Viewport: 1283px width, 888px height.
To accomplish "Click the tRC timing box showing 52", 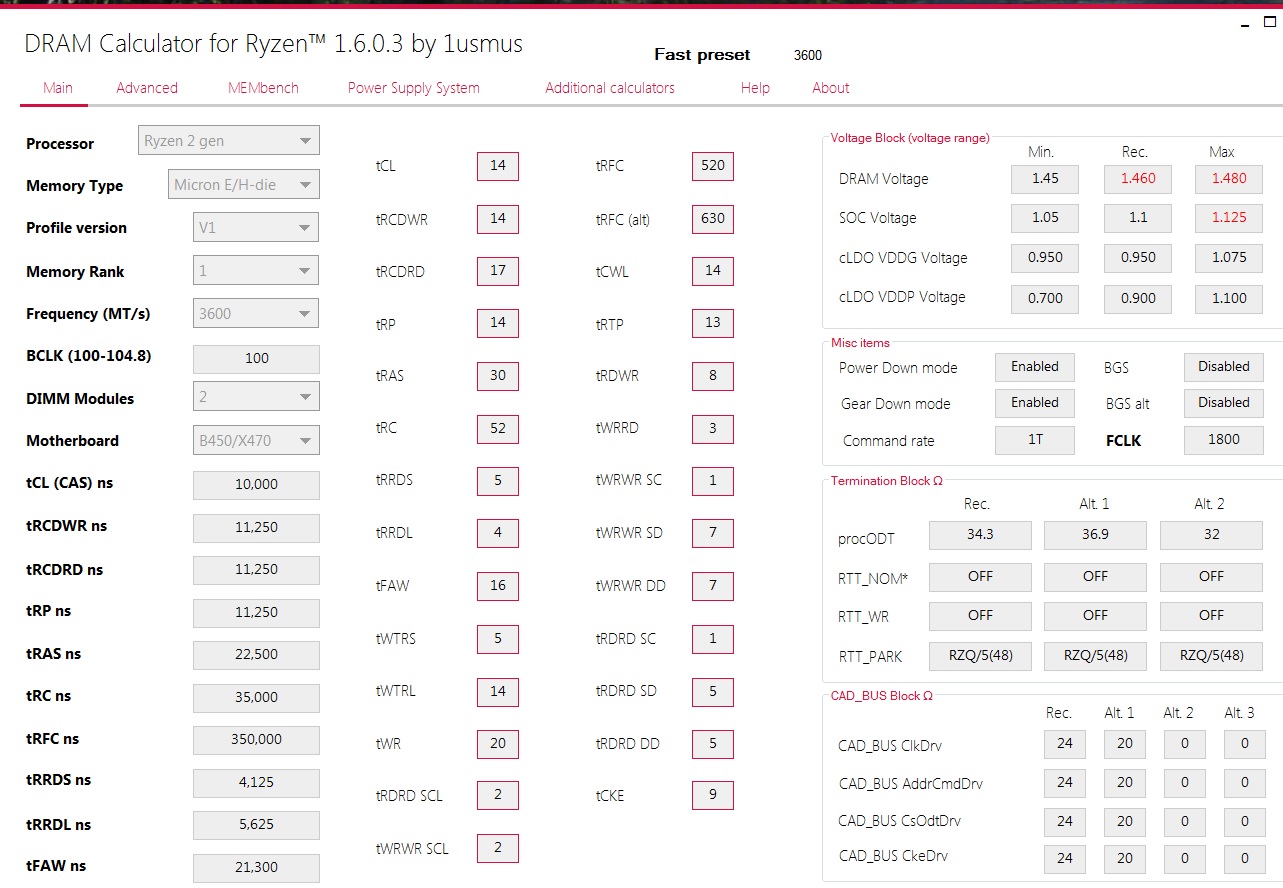I will 498,428.
